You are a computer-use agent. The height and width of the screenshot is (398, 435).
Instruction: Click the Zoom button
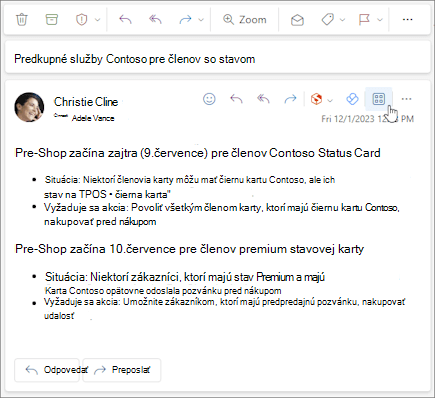245,20
